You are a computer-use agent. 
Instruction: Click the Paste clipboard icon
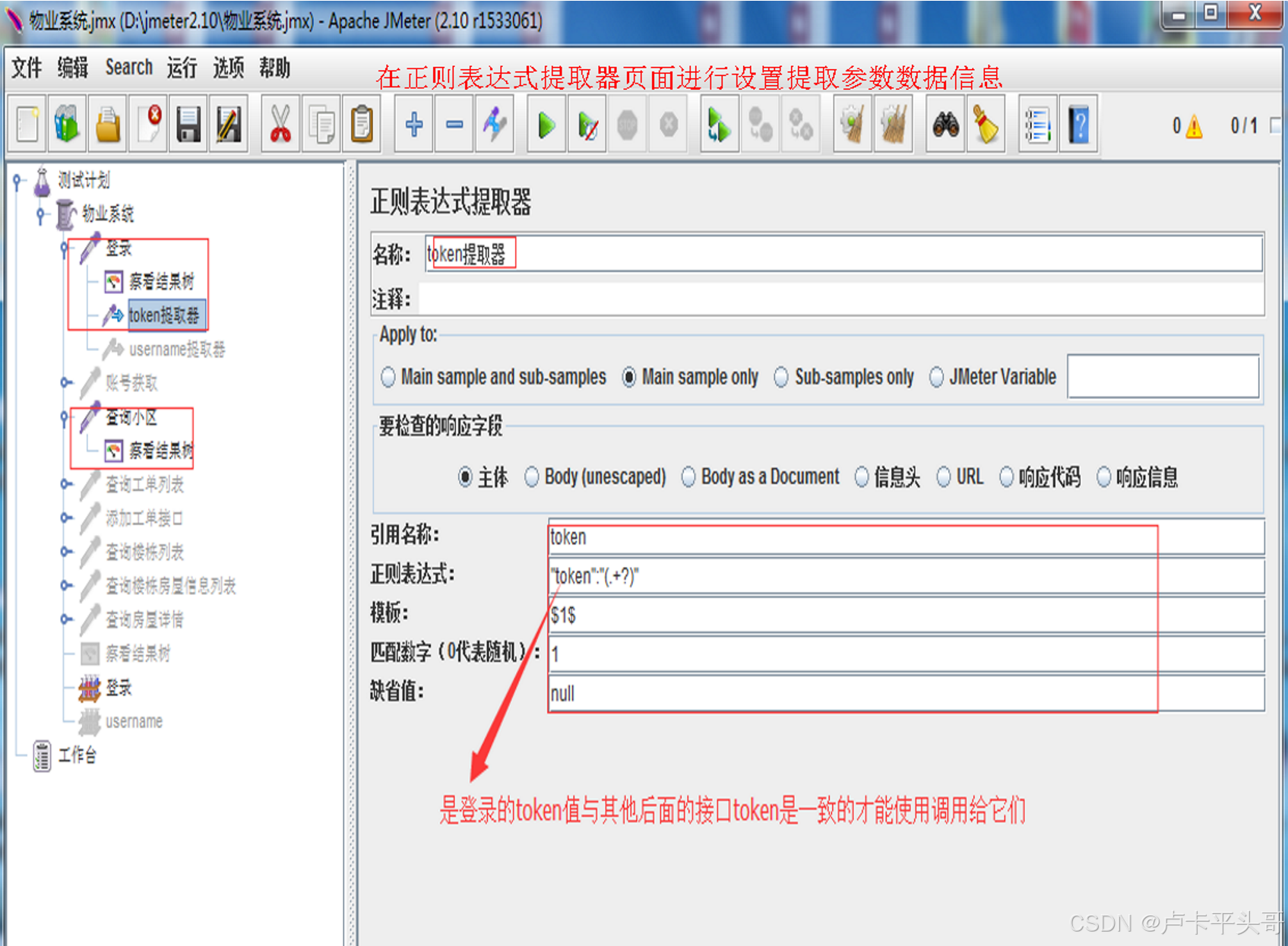tap(362, 124)
